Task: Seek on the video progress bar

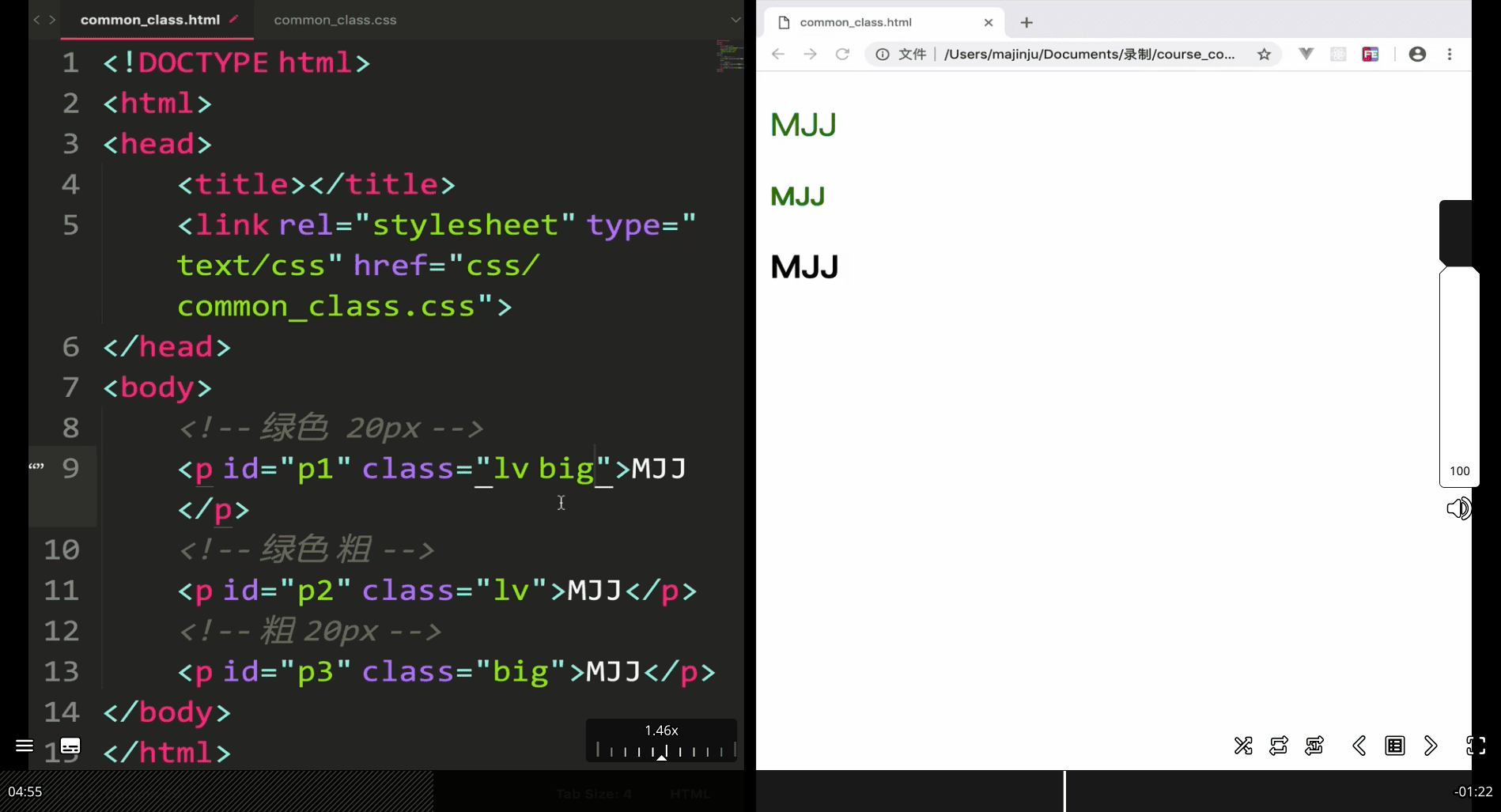Action: (750, 791)
